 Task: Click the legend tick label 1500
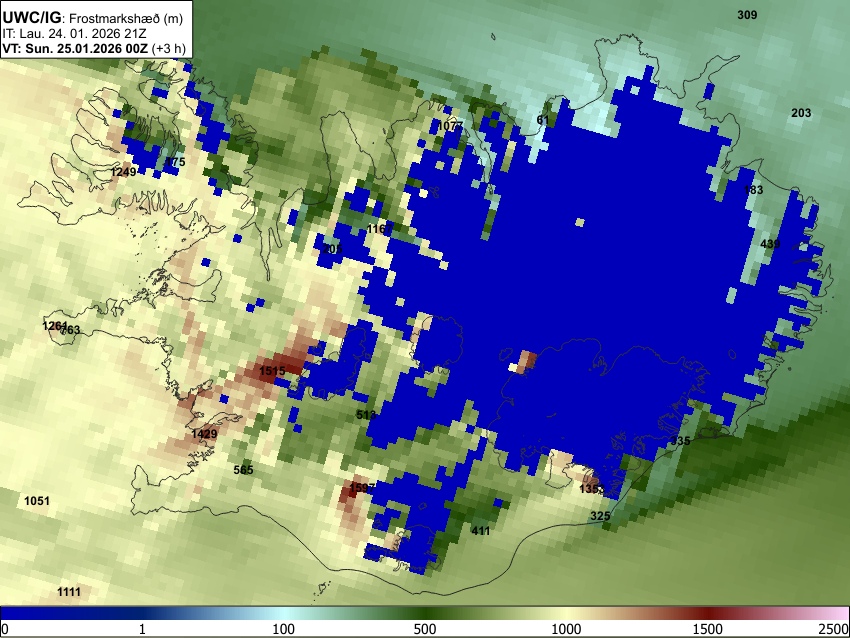point(707,629)
